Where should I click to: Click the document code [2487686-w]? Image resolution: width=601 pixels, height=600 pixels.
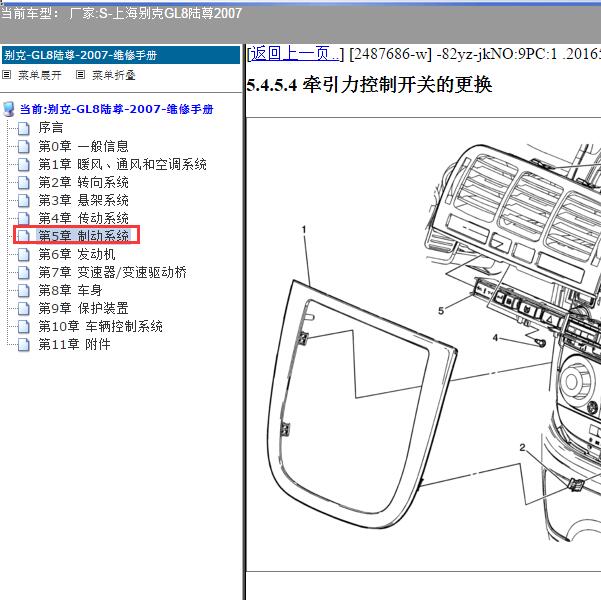coord(391,54)
